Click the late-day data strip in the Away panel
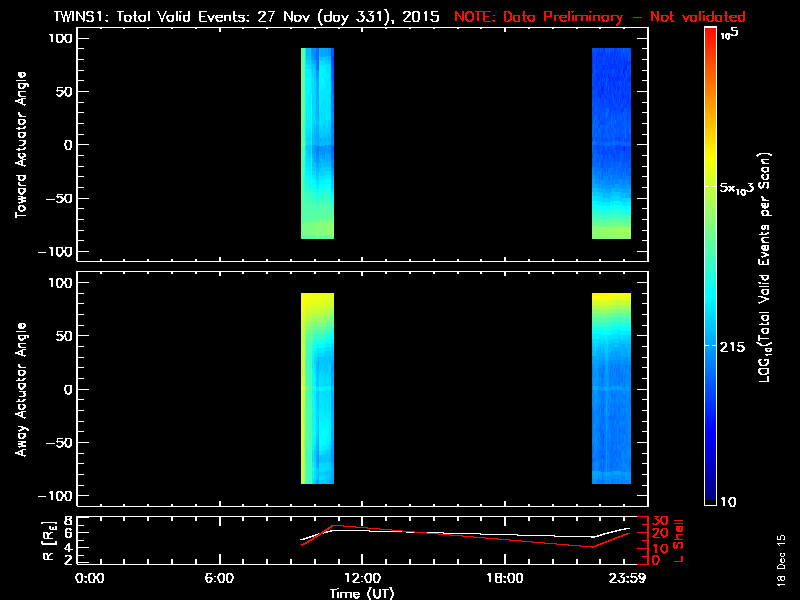Screen dimensions: 800x600 pos(611,389)
